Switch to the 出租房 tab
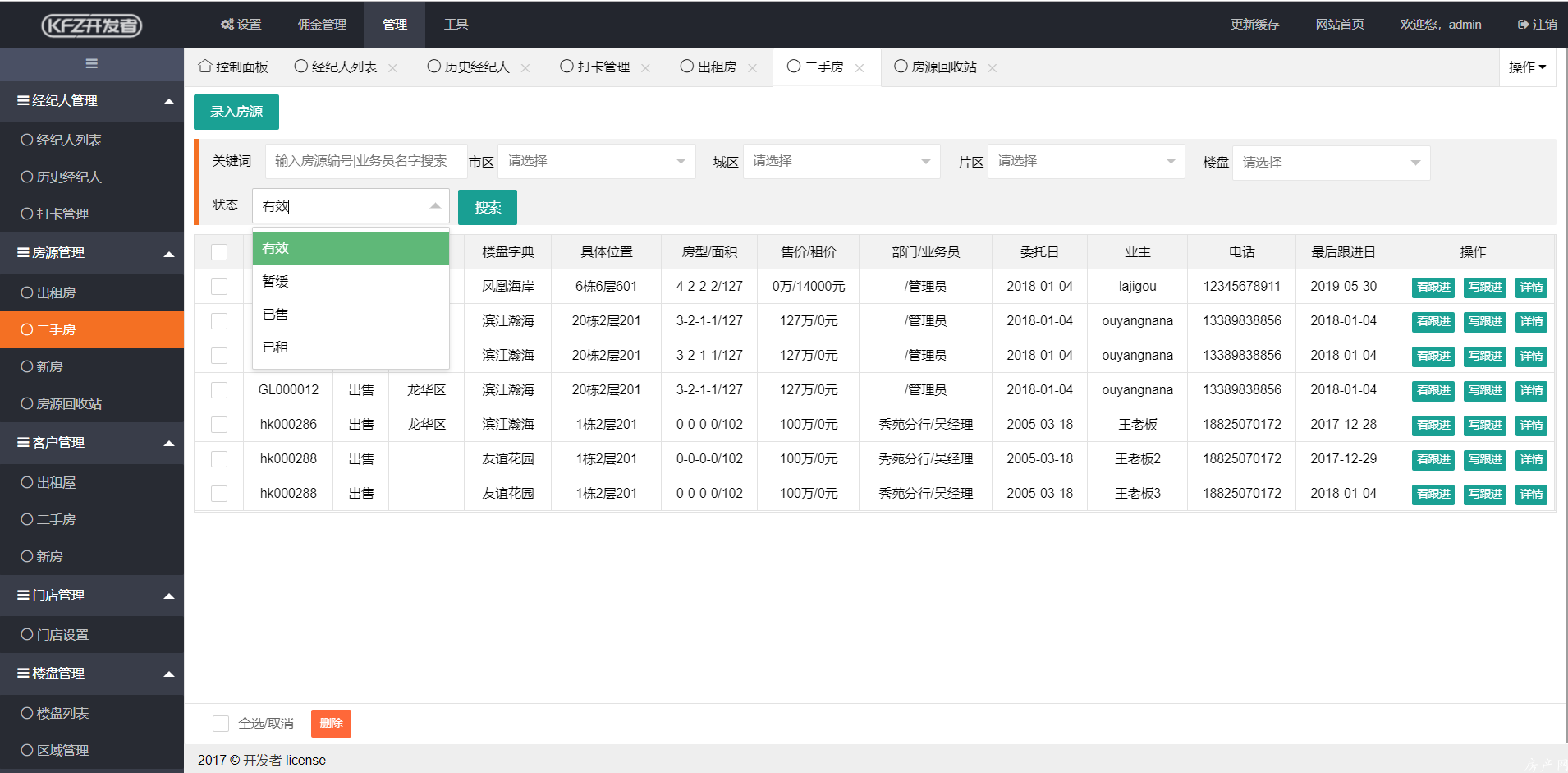1568x773 pixels. pyautogui.click(x=708, y=67)
